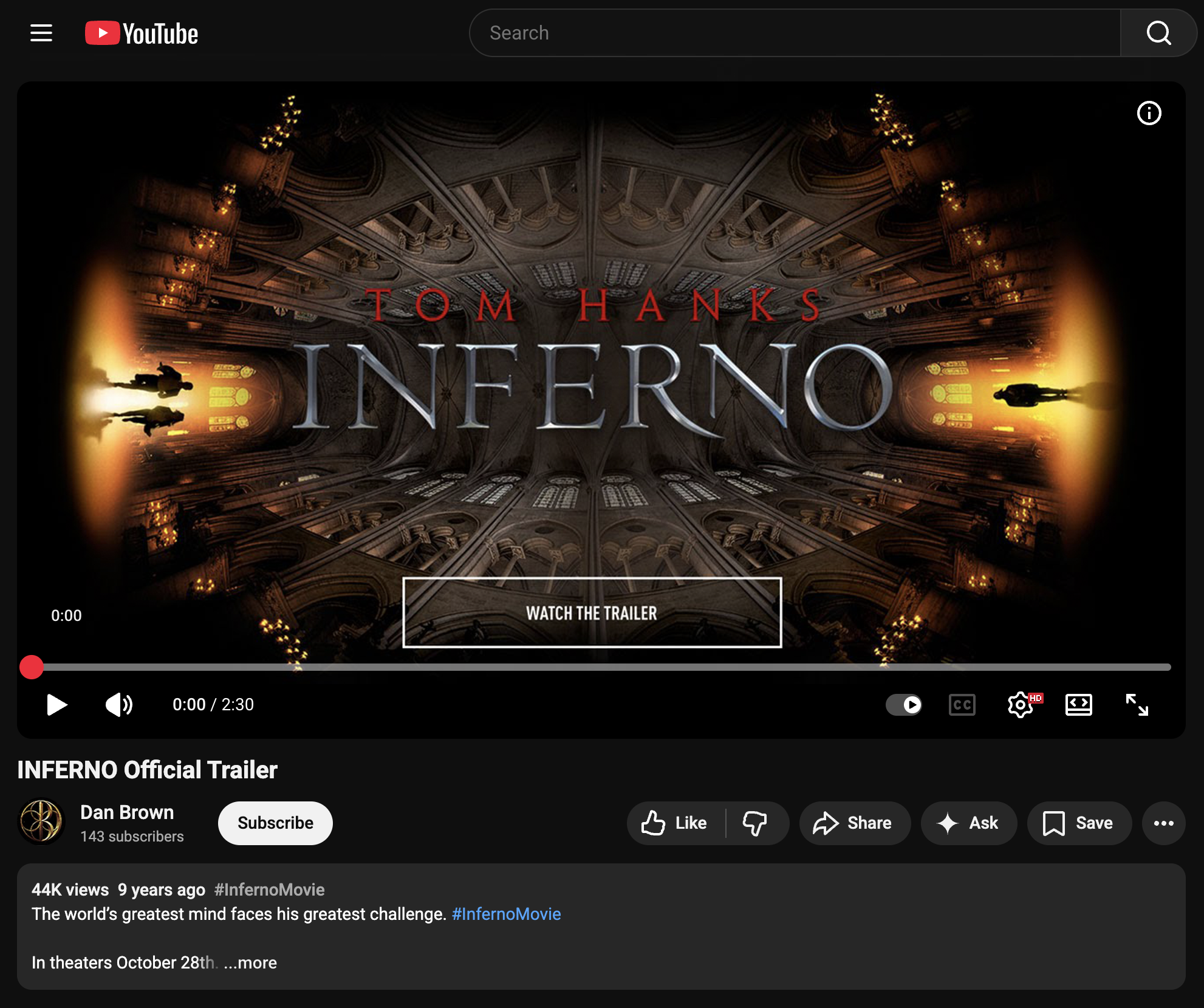
Task: Open the miniplayer icon
Action: [1079, 705]
